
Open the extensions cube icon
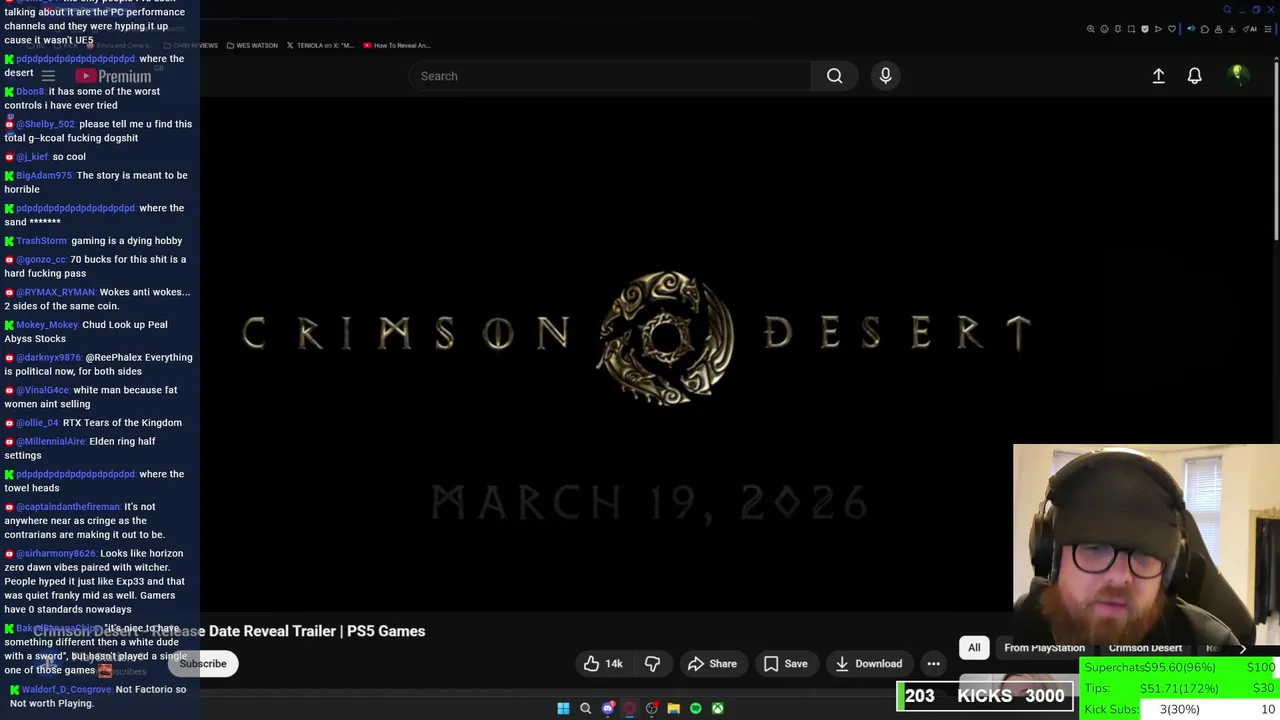1205,29
